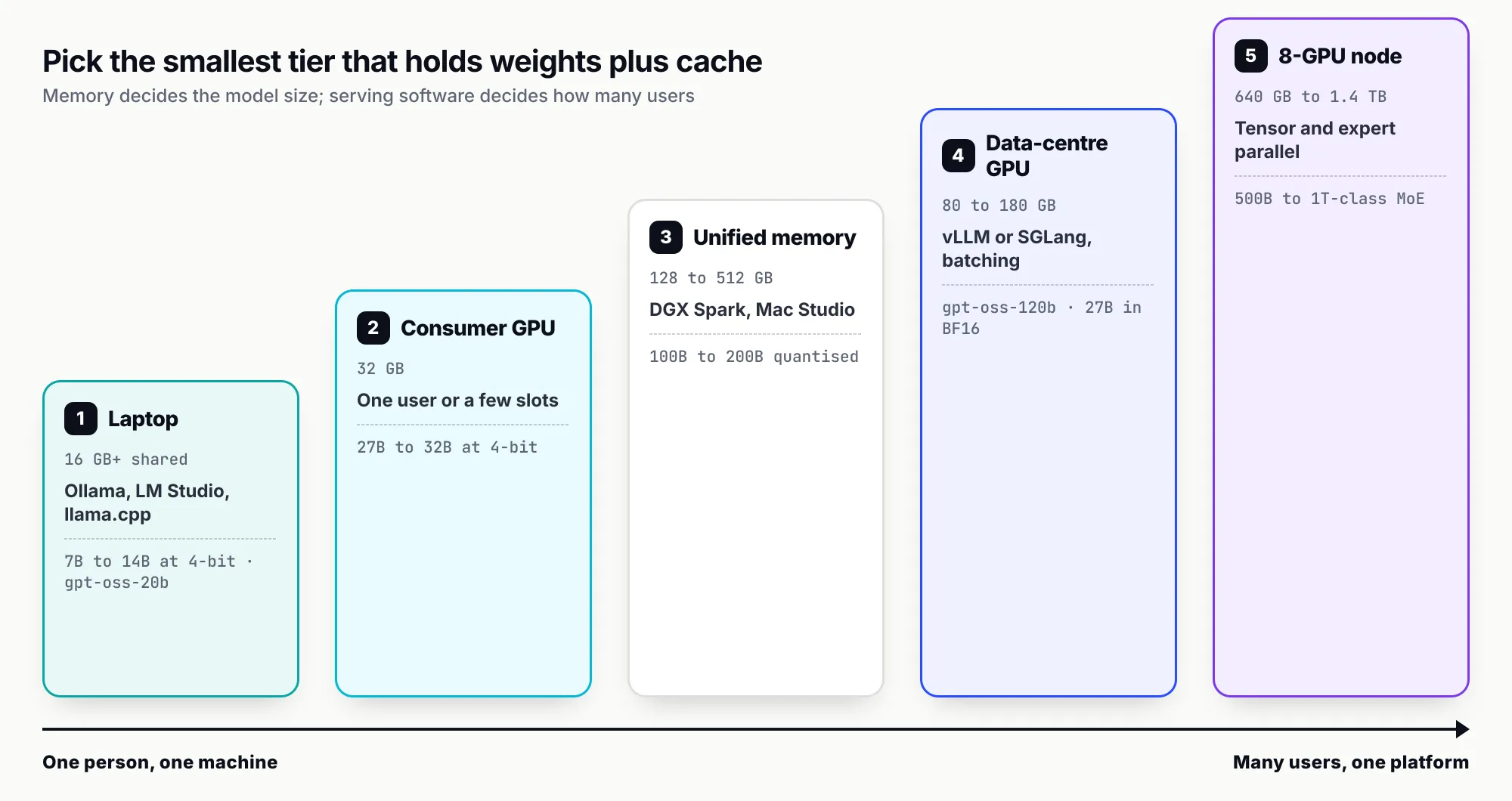Click the number 4 badge on Data-centre GPU
Viewport: 1512px width, 801px height.
959,156
